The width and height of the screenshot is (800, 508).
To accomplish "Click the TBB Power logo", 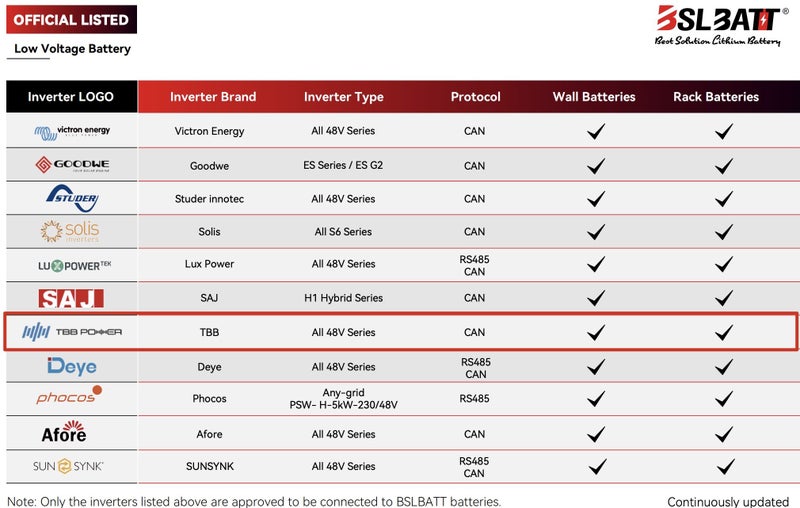I will tap(72, 332).
